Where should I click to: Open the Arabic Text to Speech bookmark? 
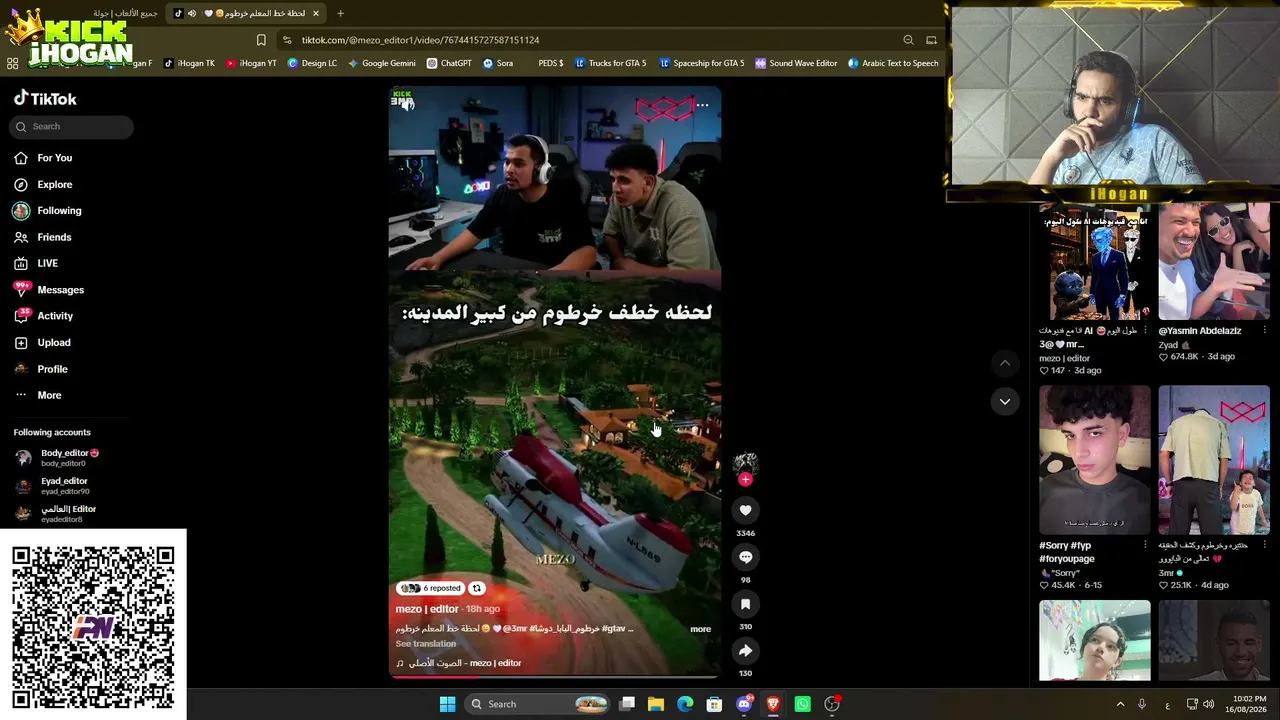(x=892, y=63)
